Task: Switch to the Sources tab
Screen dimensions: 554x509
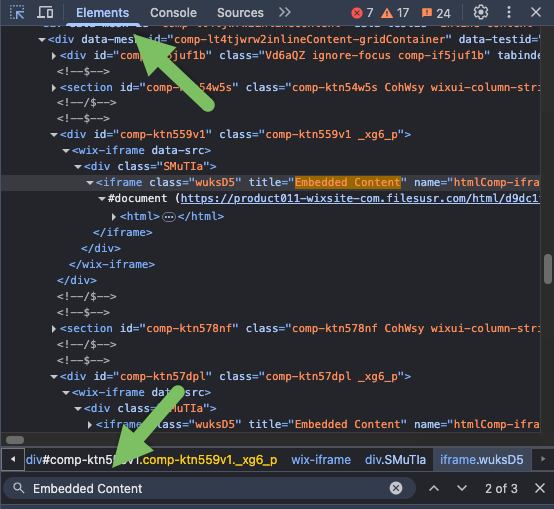Action: [240, 13]
